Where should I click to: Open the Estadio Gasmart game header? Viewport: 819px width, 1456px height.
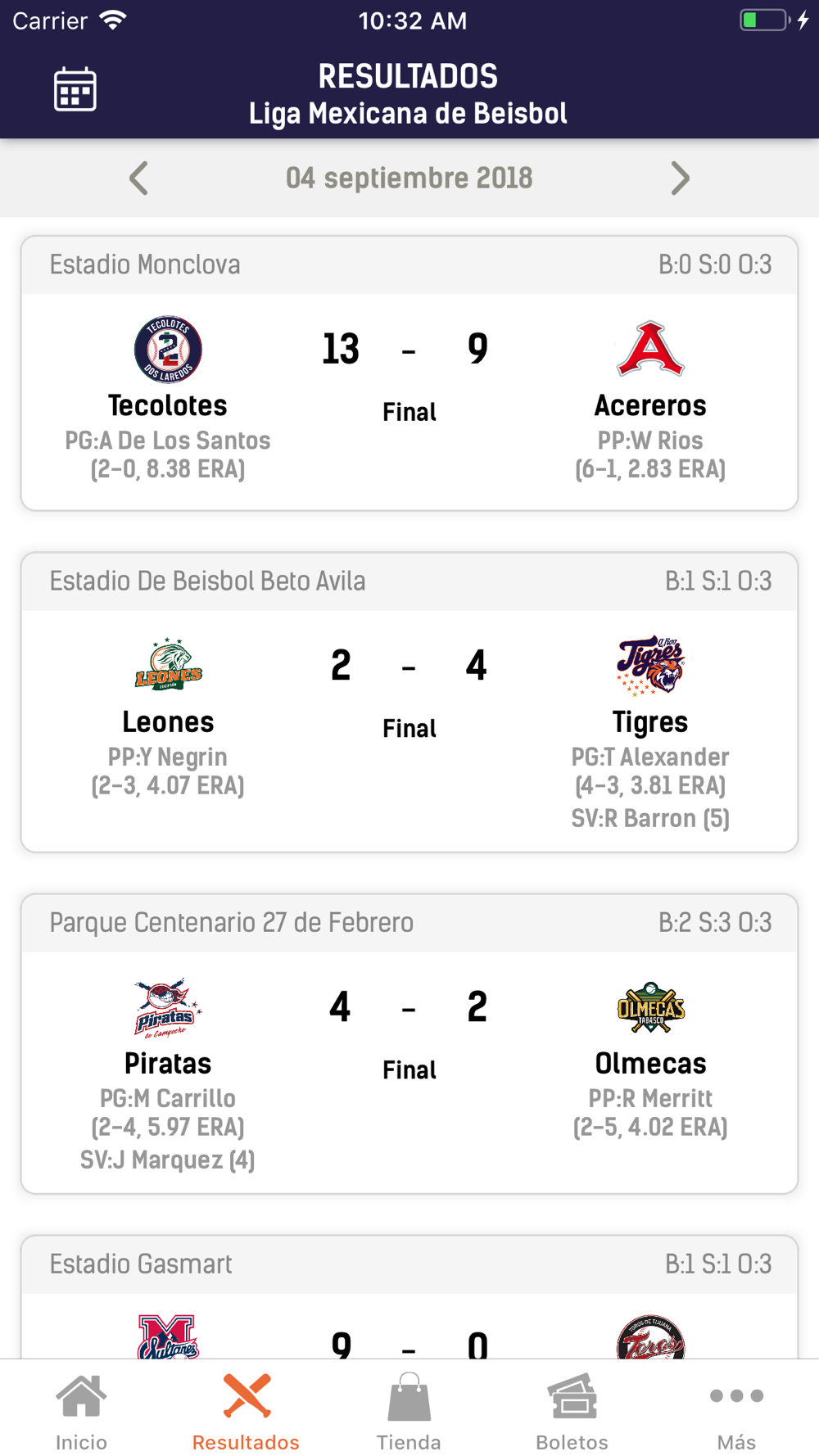pyautogui.click(x=409, y=1264)
